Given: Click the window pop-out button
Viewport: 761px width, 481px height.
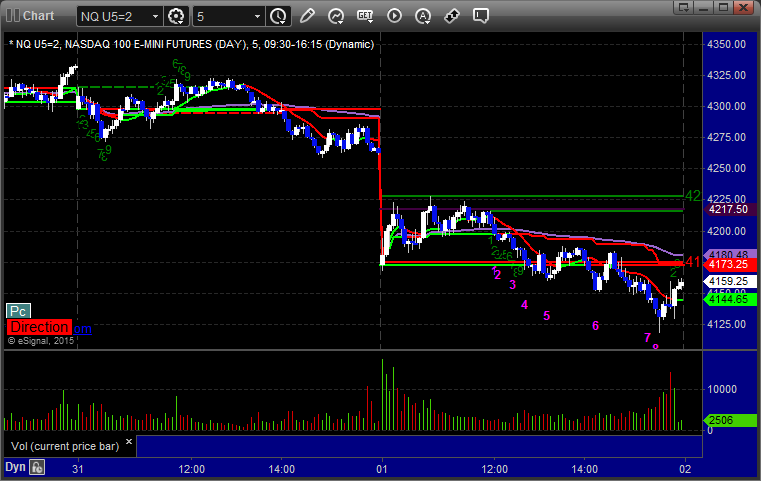Looking at the screenshot, I should coord(683,7).
